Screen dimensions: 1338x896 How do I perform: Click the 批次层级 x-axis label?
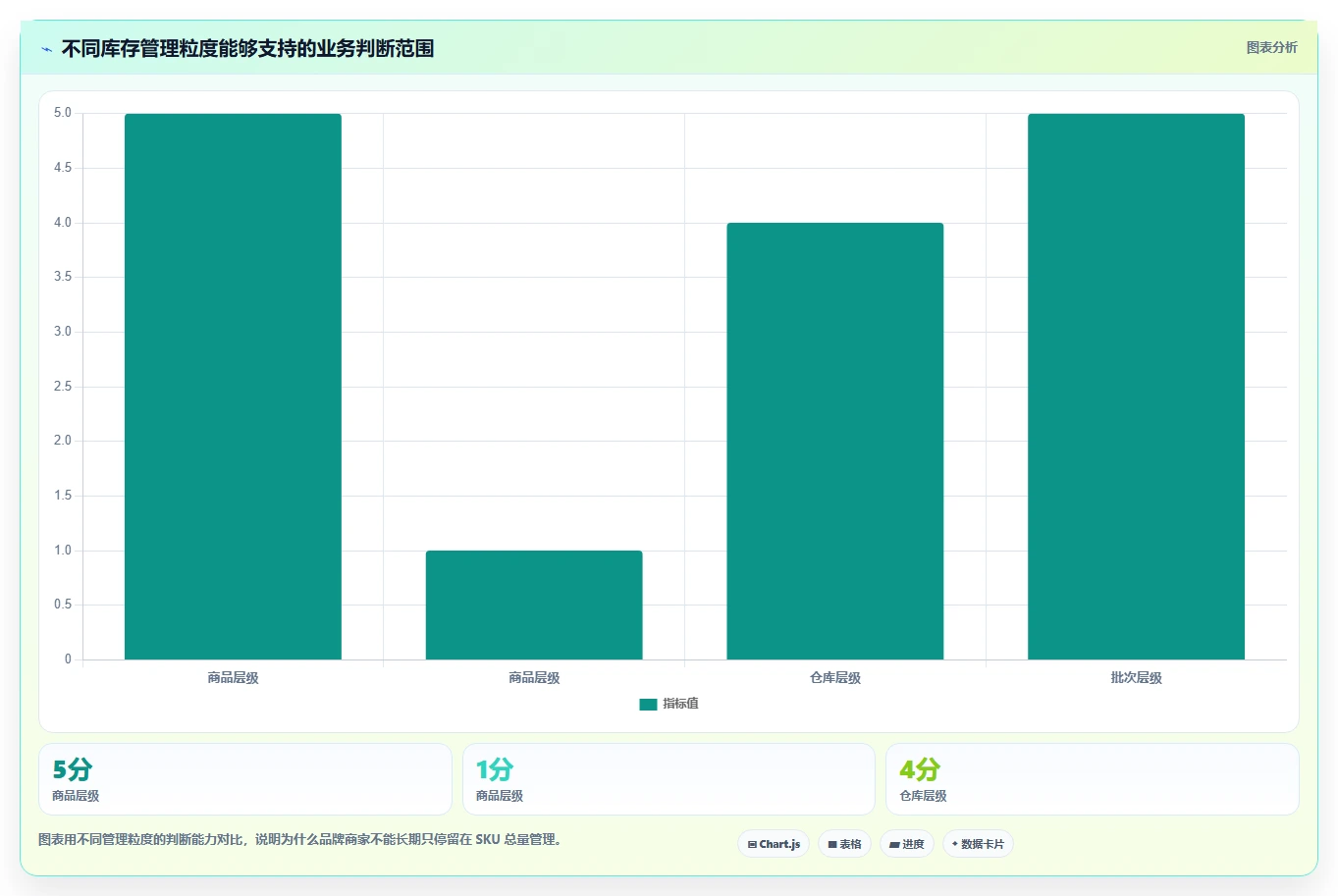coord(1136,678)
